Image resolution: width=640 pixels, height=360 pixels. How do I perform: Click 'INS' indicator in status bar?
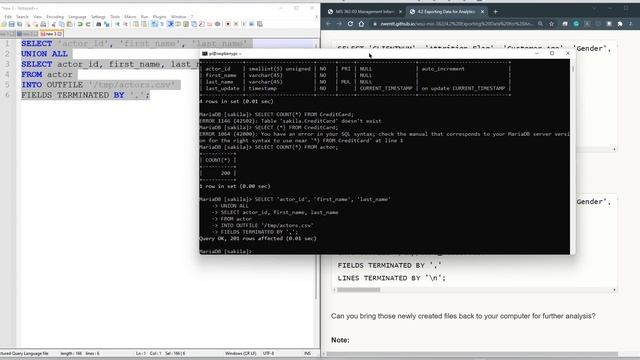point(307,353)
